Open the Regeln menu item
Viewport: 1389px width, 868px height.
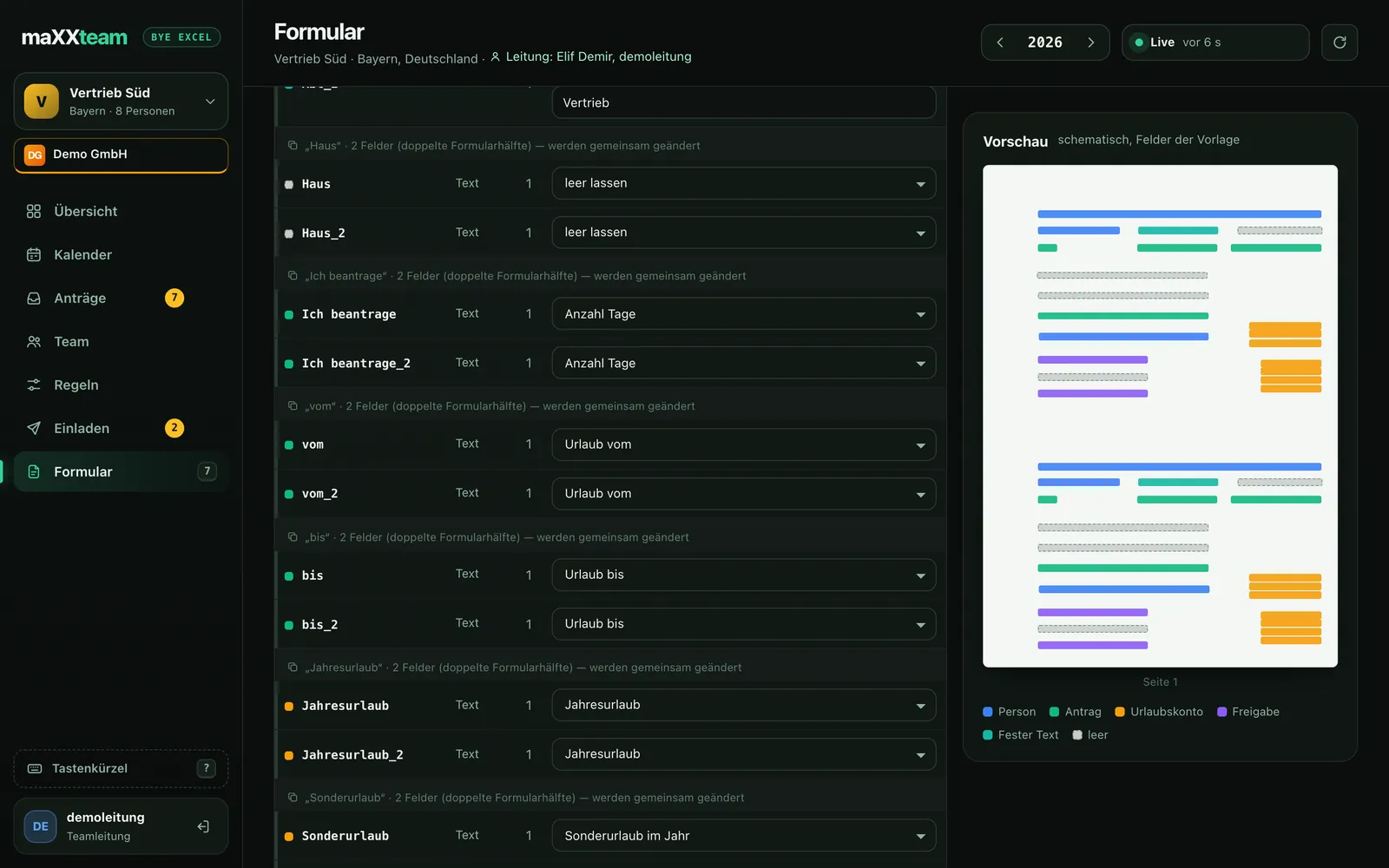(121, 385)
